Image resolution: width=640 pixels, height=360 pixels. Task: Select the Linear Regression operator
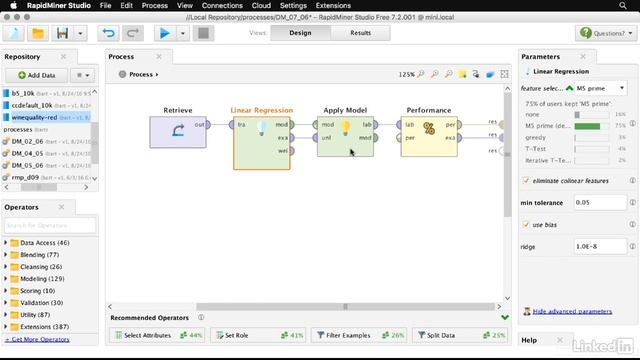click(262, 143)
